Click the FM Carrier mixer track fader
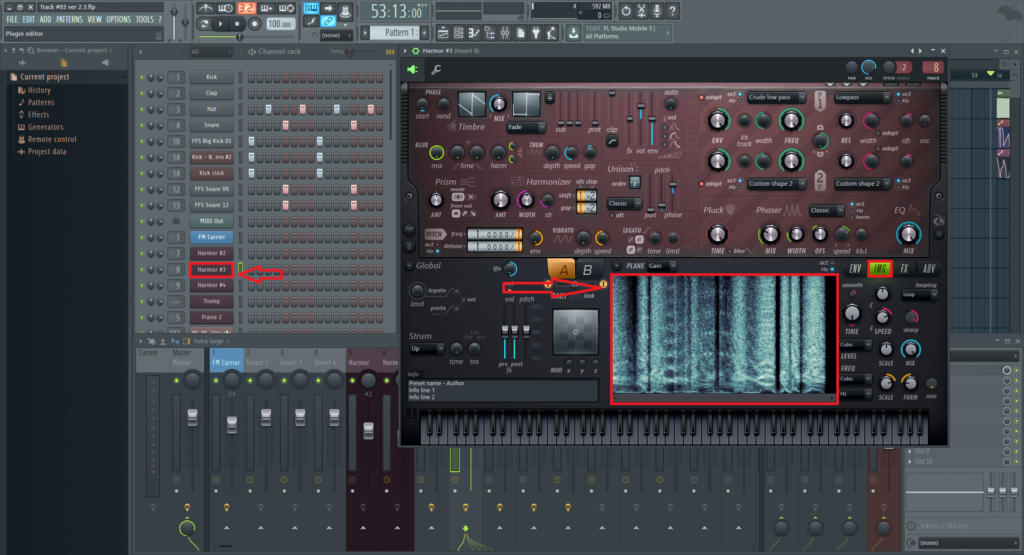 pos(232,424)
